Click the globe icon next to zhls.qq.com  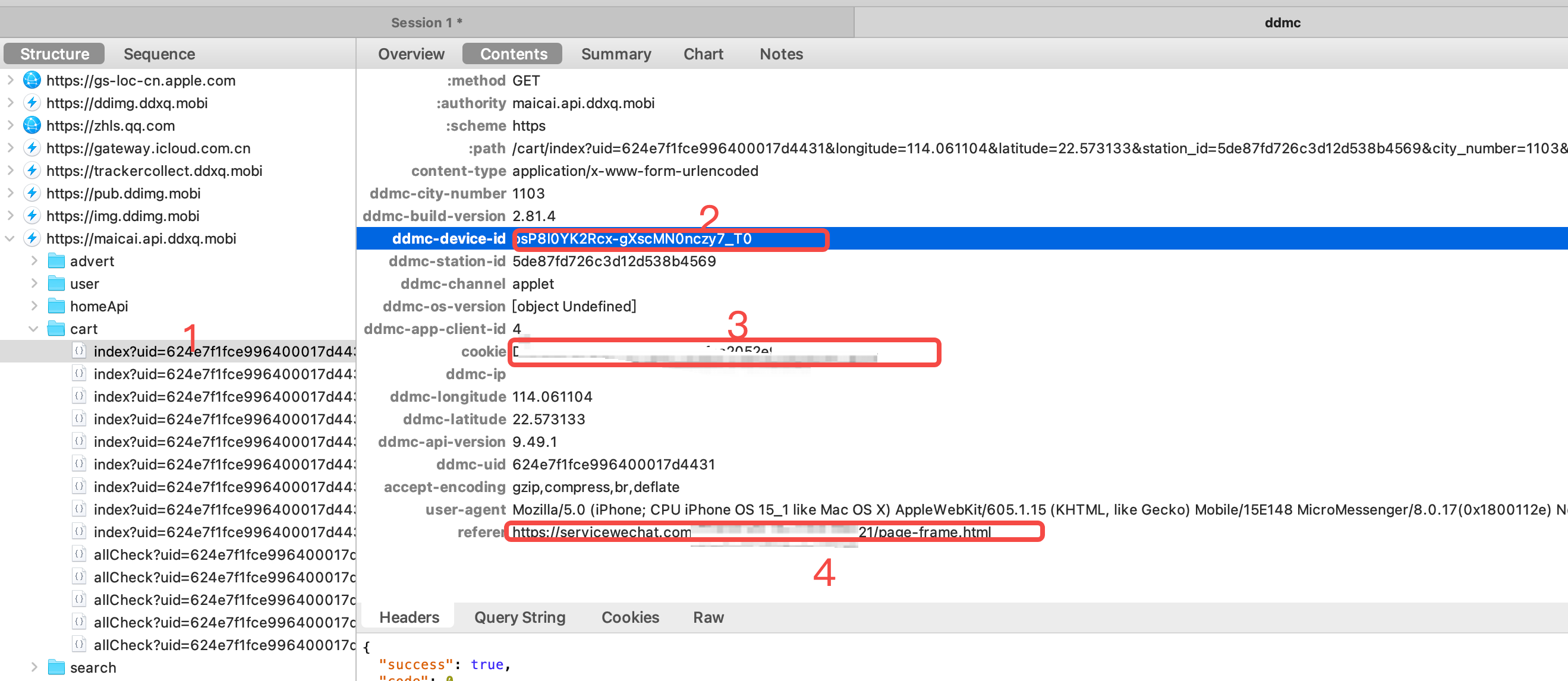coord(32,125)
